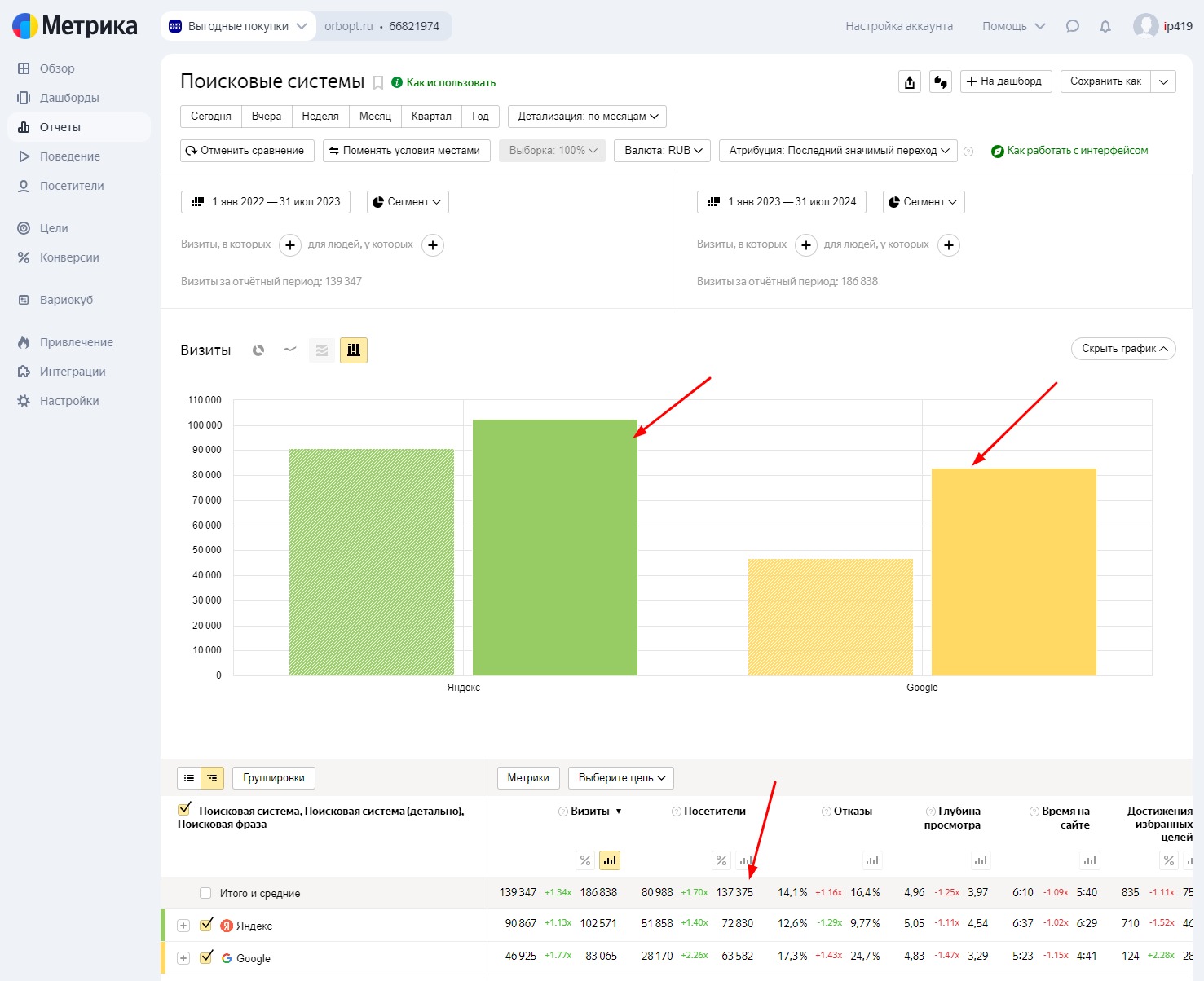Click Скрыть график button
Image resolution: width=1204 pixels, height=981 pixels.
click(x=1123, y=349)
